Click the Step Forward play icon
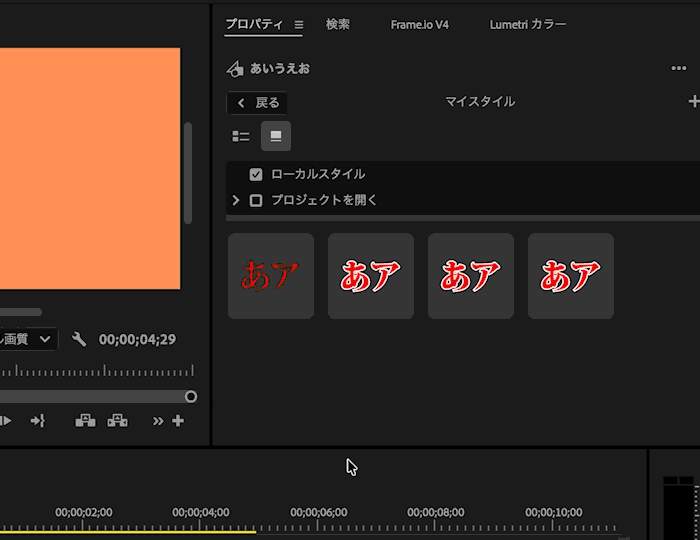 coord(6,421)
